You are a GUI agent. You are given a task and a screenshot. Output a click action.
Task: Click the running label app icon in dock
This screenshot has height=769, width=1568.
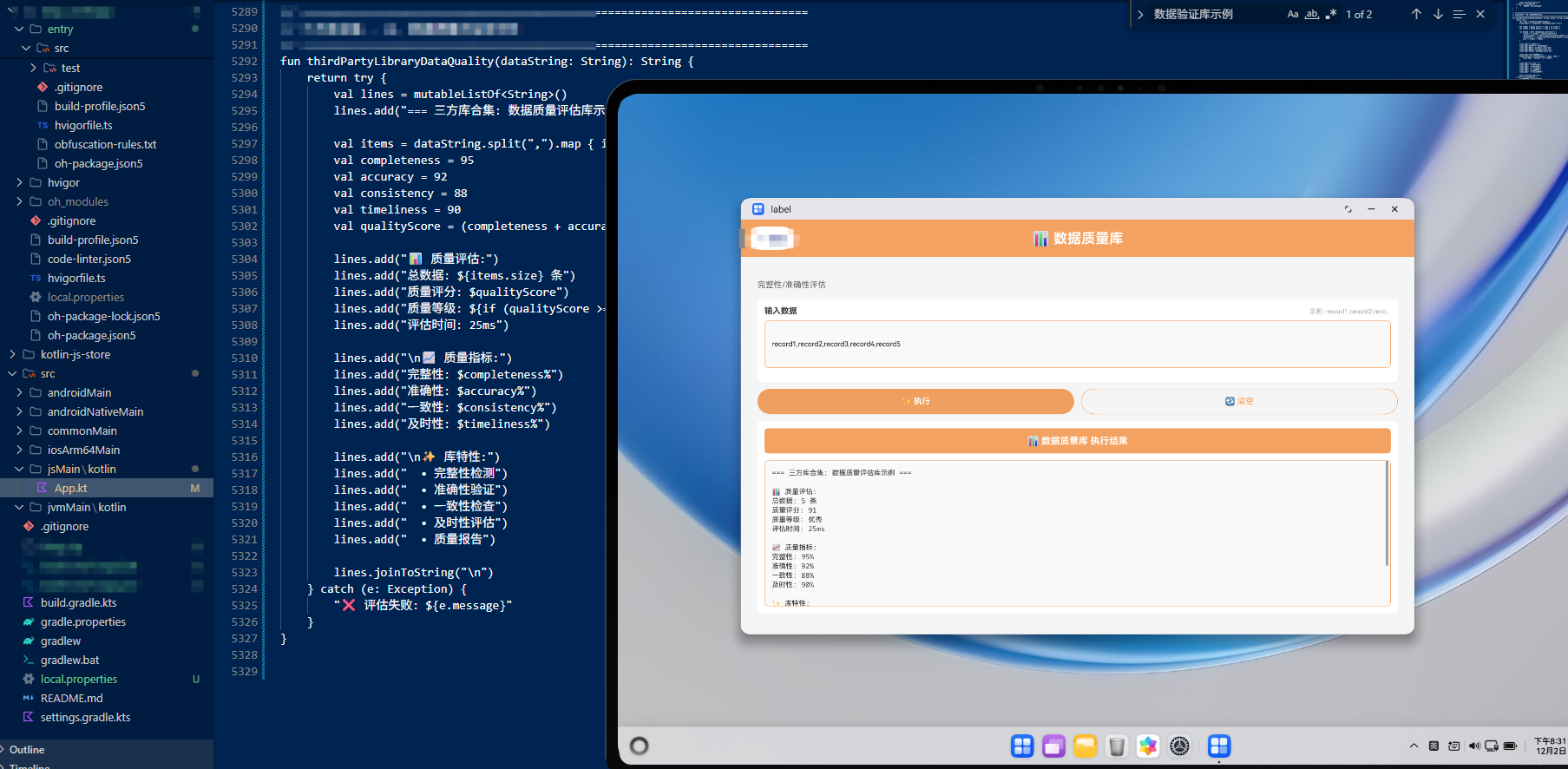click(x=1219, y=746)
